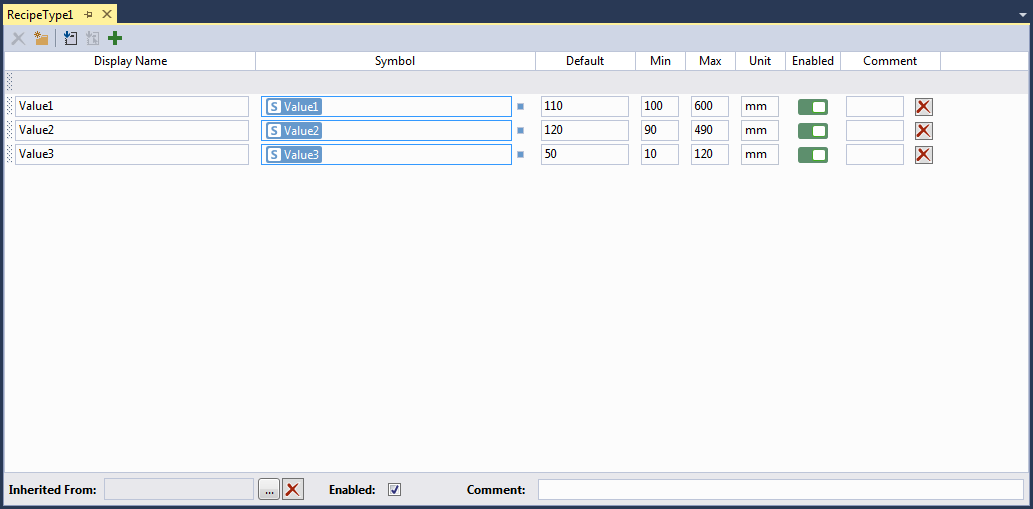The width and height of the screenshot is (1033, 509).
Task: Click the Display Name column header
Action: coord(130,61)
